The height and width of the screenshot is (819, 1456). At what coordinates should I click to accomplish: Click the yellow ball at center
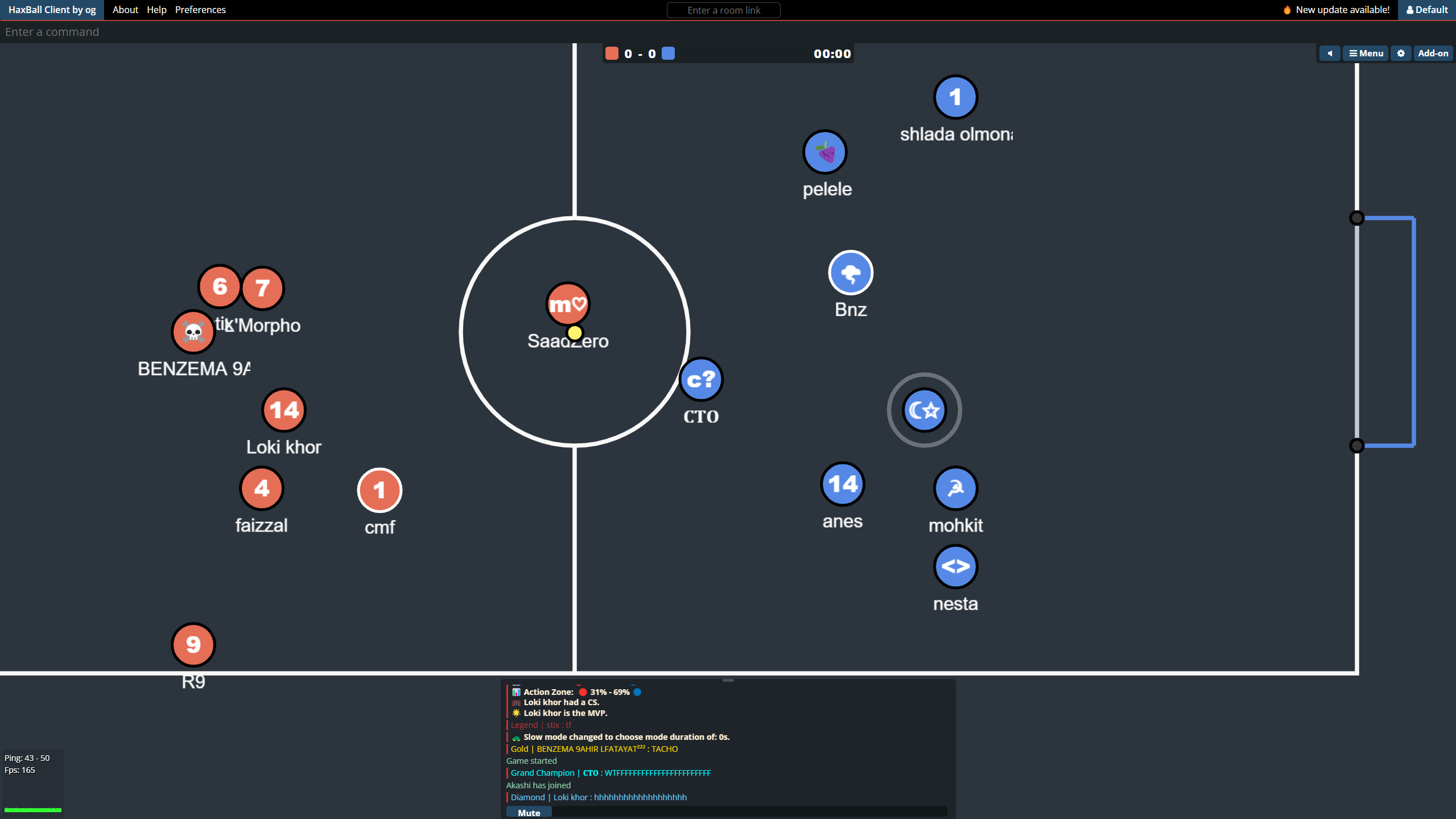(x=575, y=333)
